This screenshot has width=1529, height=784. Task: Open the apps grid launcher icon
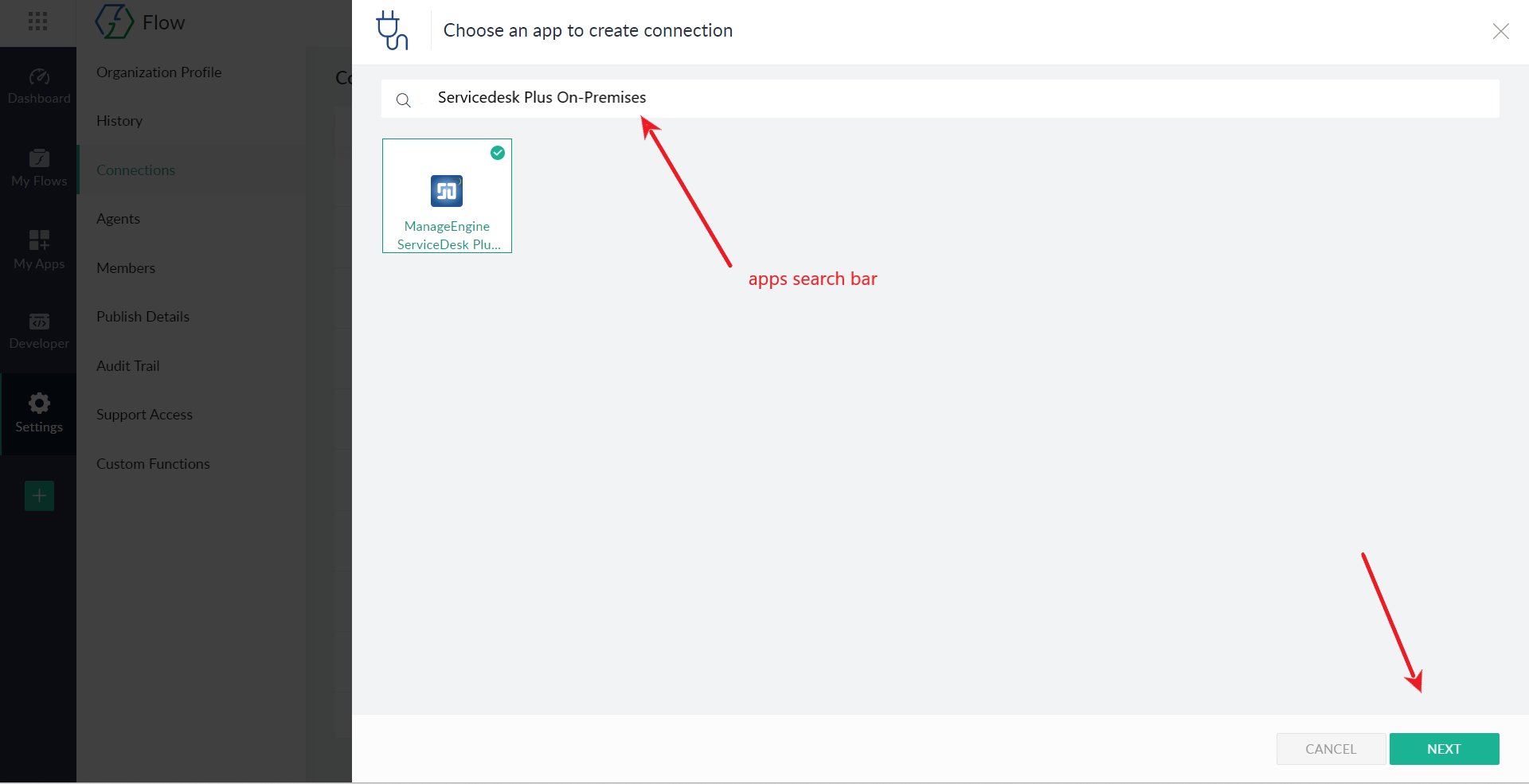coord(37,21)
